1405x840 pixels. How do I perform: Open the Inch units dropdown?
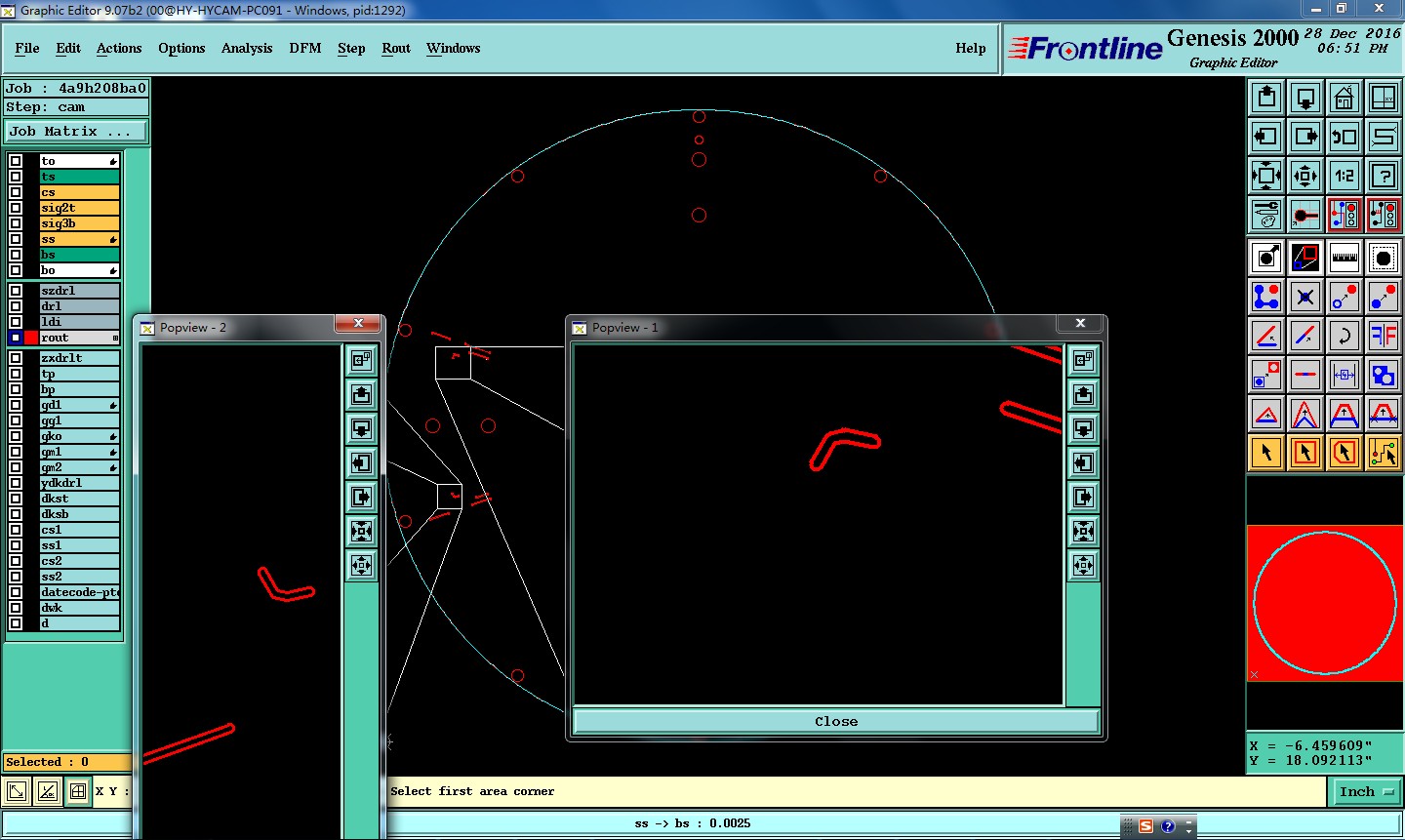point(1366,792)
